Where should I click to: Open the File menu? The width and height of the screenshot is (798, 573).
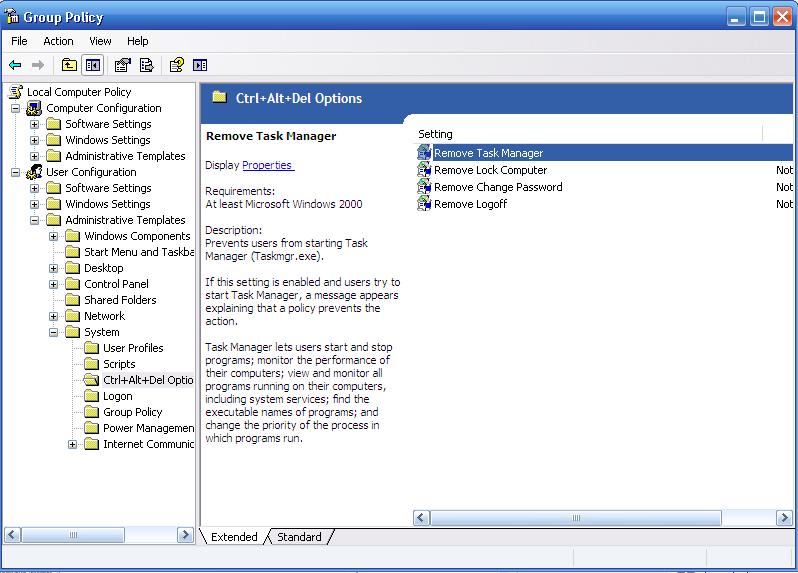pyautogui.click(x=19, y=41)
